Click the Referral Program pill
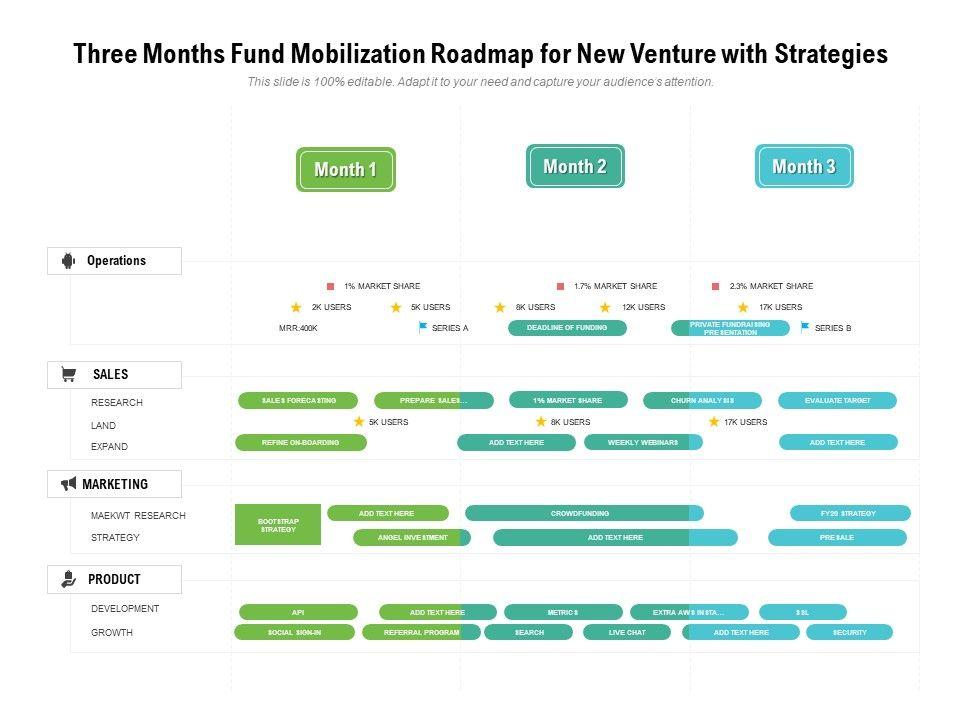The image size is (960, 720). (x=420, y=632)
